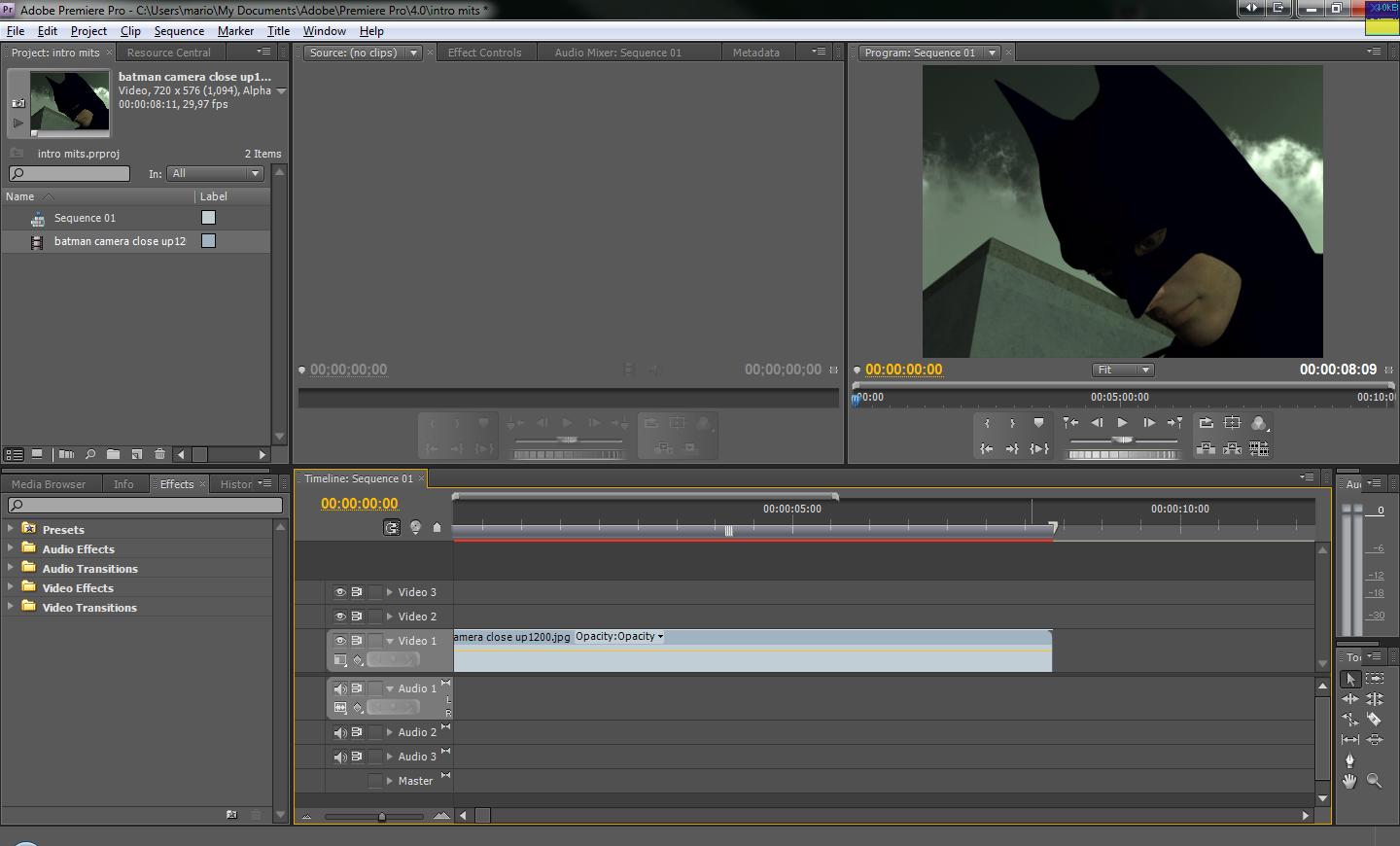Toggle Loop in Program monitor
1400x846 pixels.
(1206, 423)
